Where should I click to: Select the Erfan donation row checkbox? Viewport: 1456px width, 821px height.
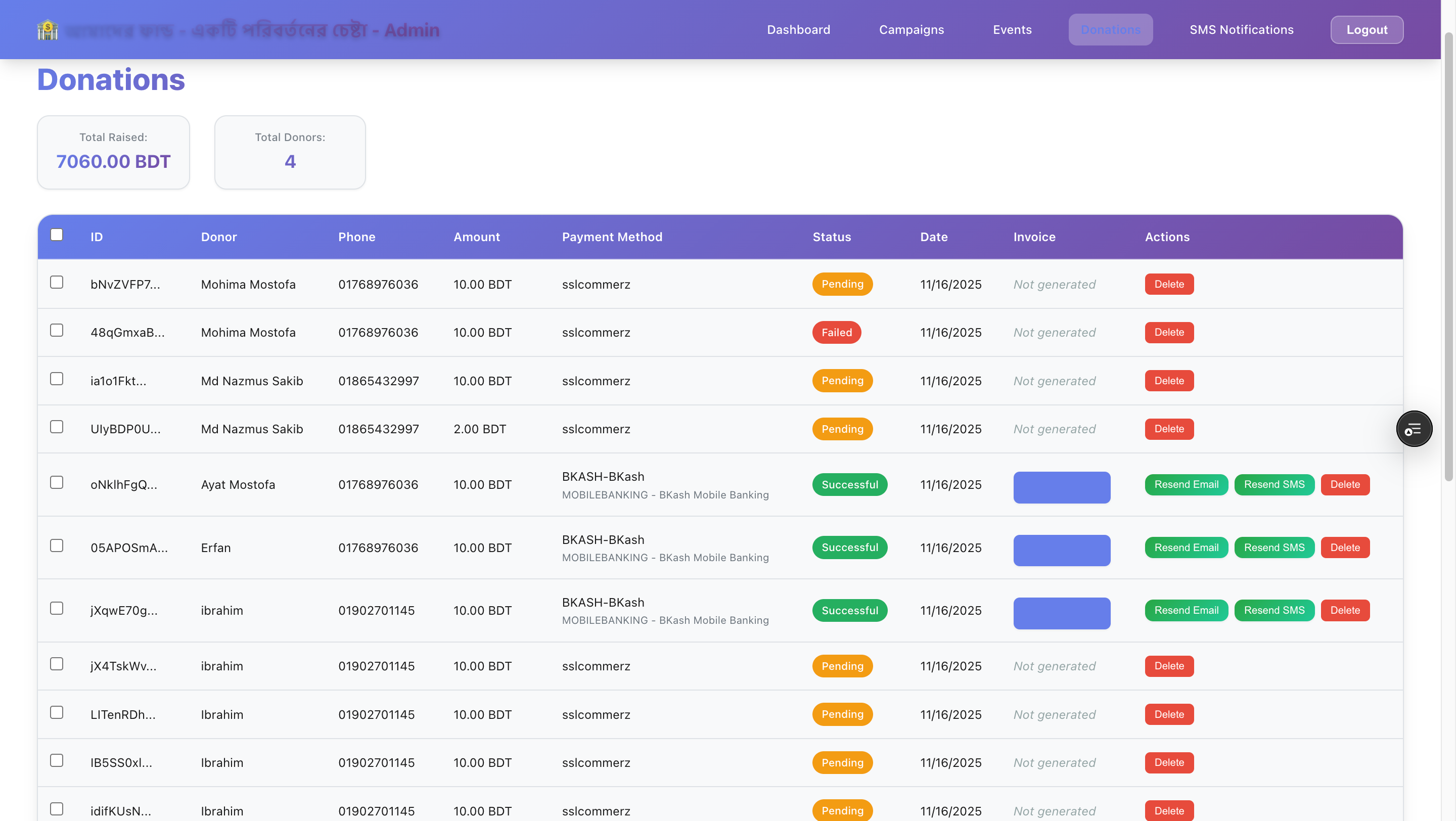[x=57, y=546]
